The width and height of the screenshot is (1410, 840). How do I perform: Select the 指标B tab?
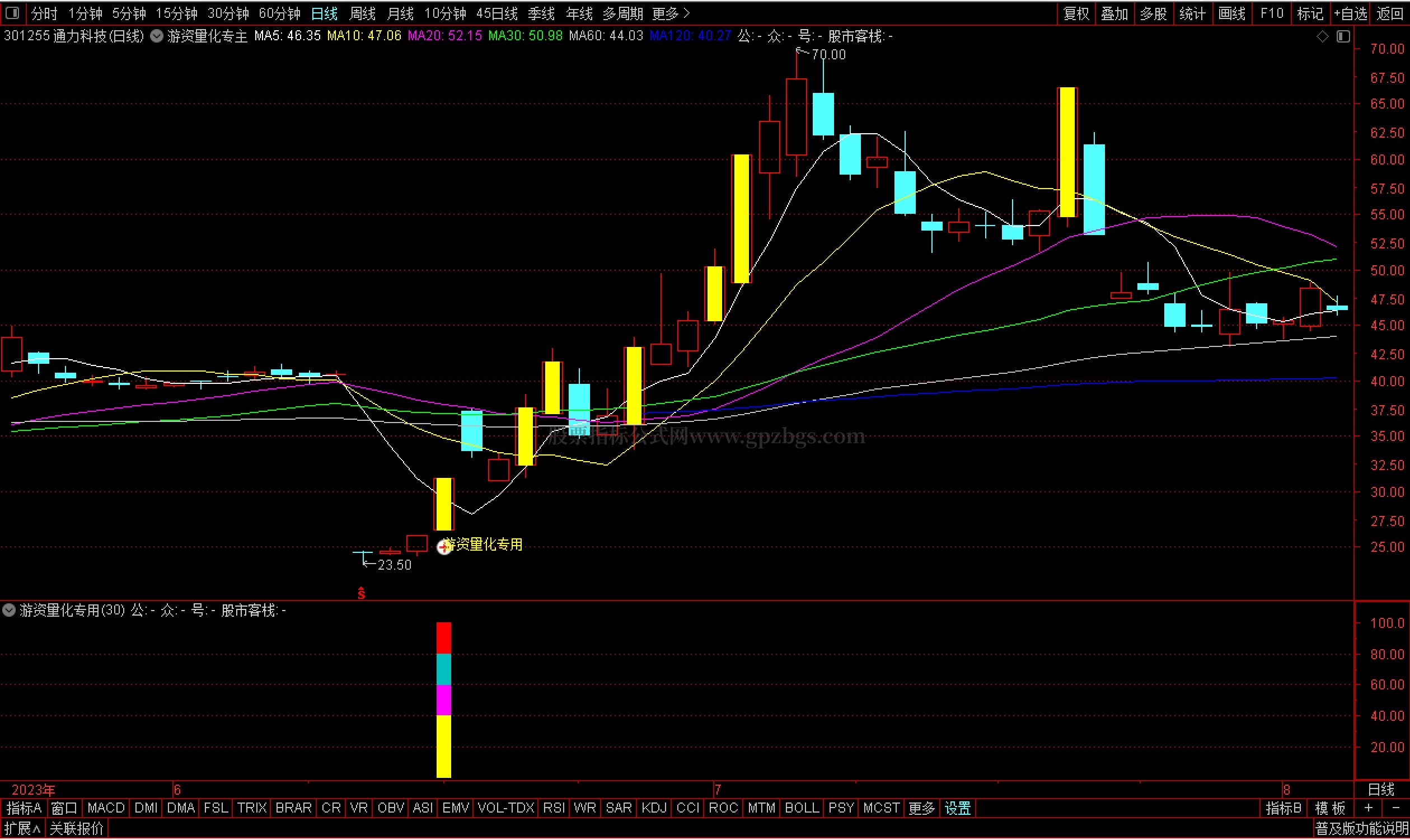tap(1283, 809)
